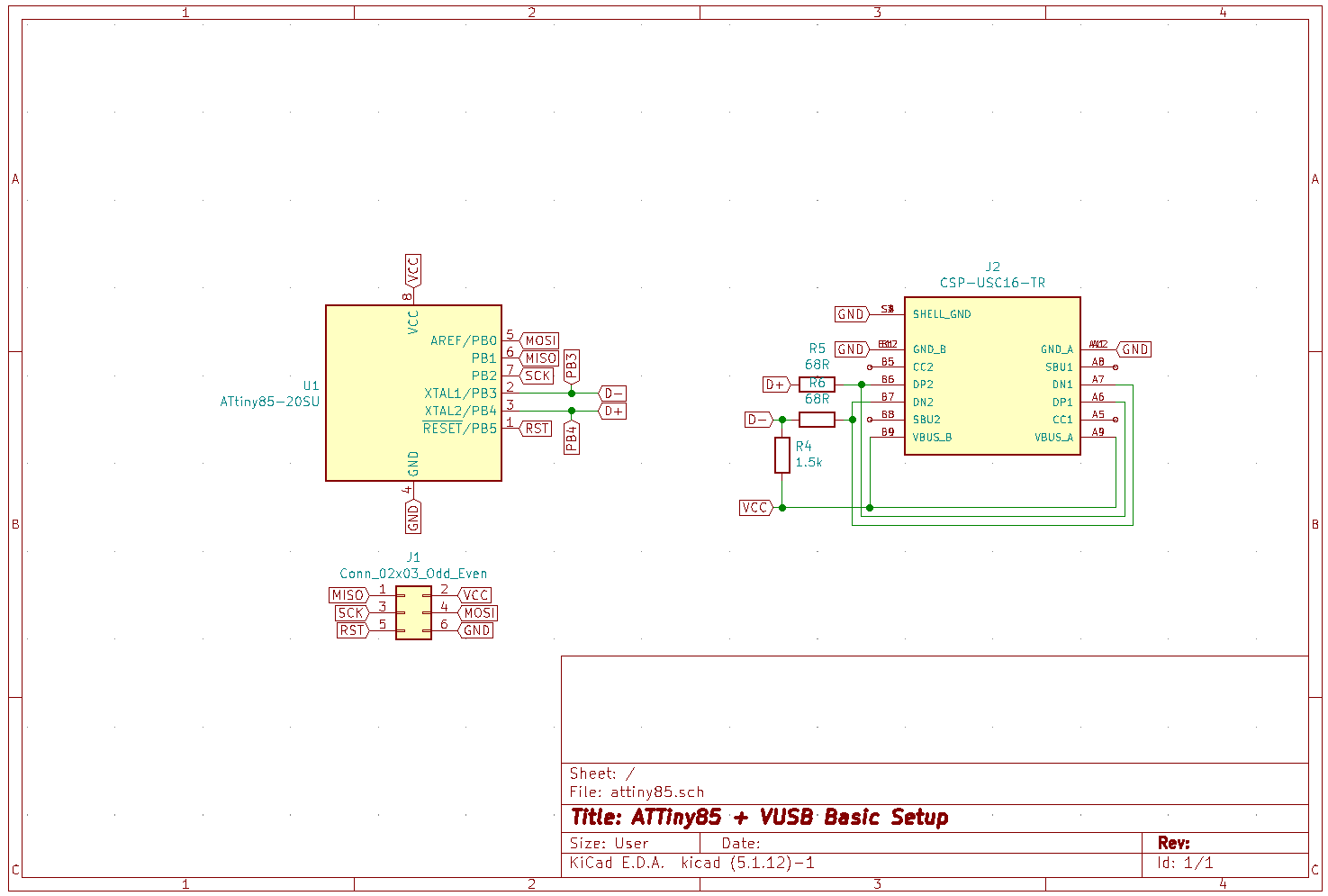Click the "SBU1" pin name in J2

click(x=1059, y=367)
